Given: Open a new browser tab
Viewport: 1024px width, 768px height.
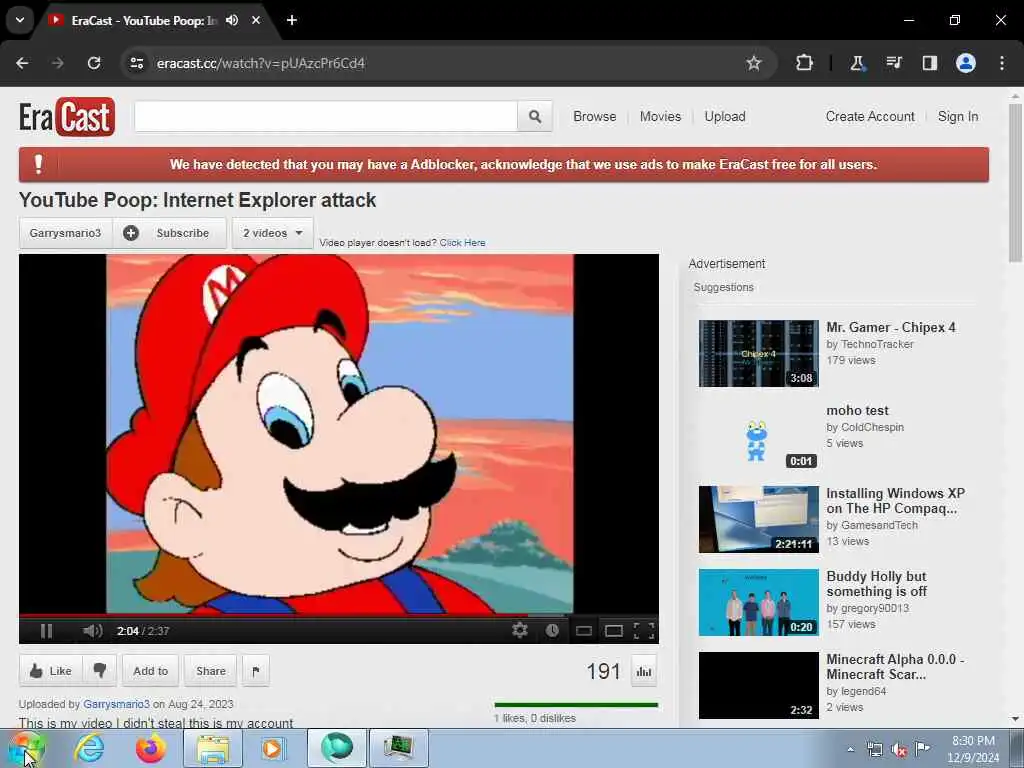Looking at the screenshot, I should pos(292,20).
